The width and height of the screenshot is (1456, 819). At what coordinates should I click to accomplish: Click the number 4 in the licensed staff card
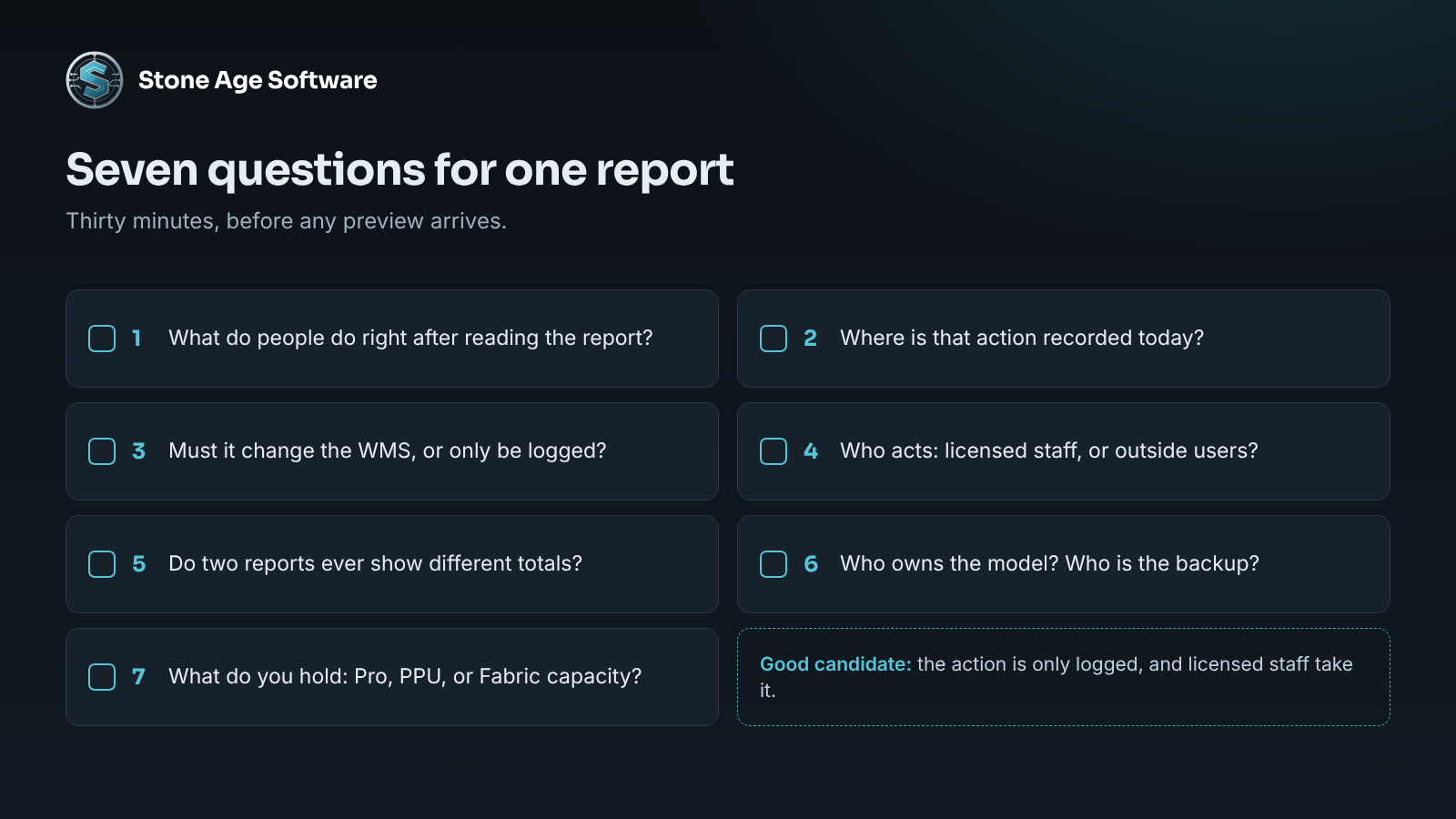[x=811, y=451]
